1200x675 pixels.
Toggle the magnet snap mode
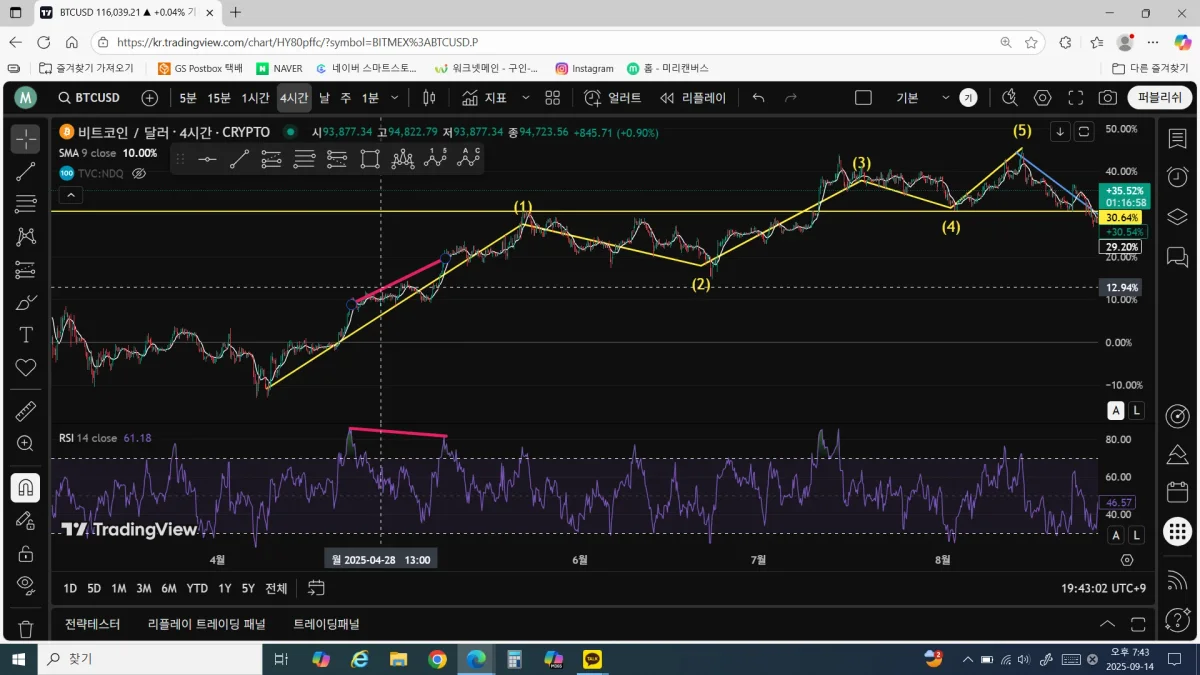[25, 488]
